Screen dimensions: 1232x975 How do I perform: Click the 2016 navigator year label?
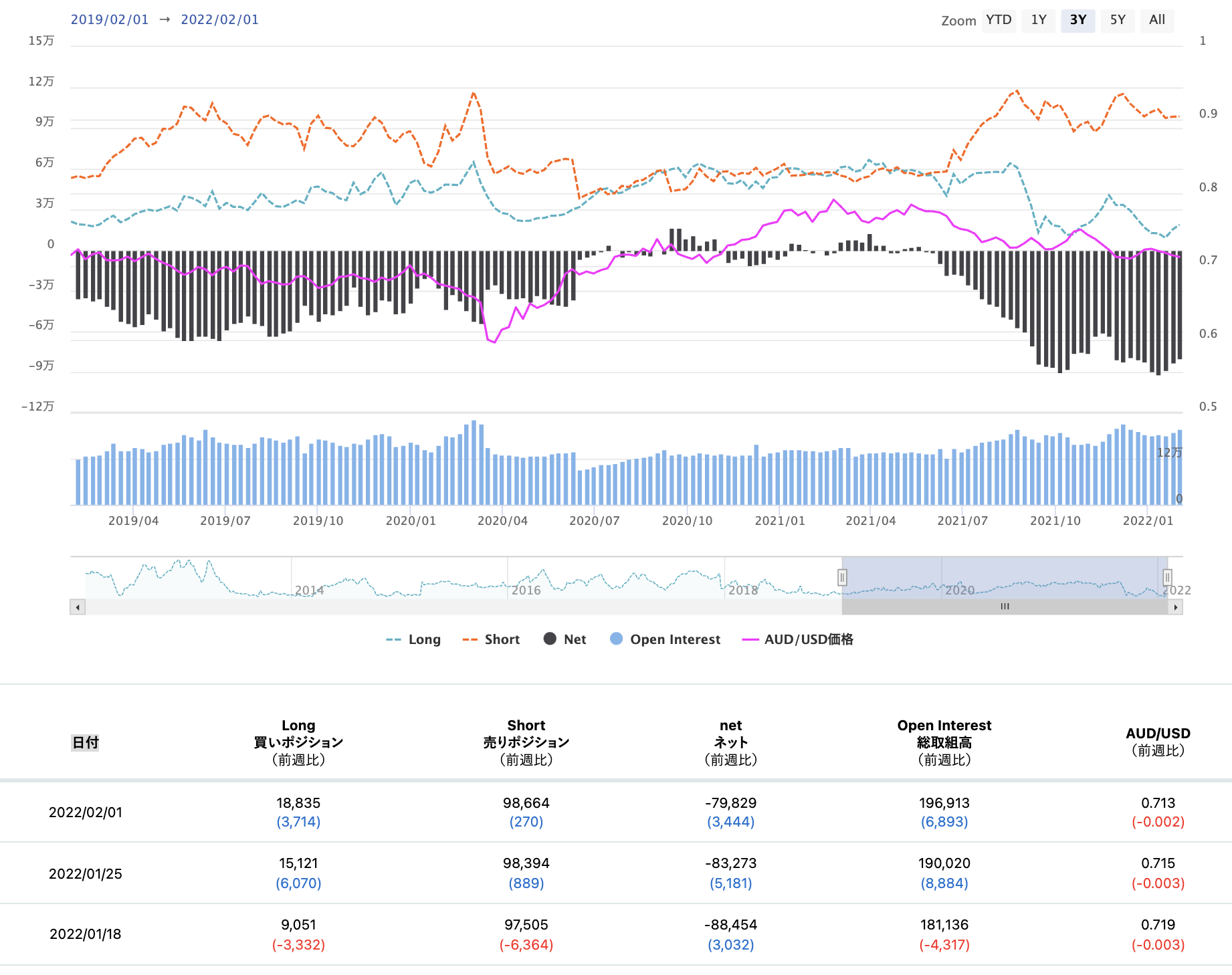[526, 590]
